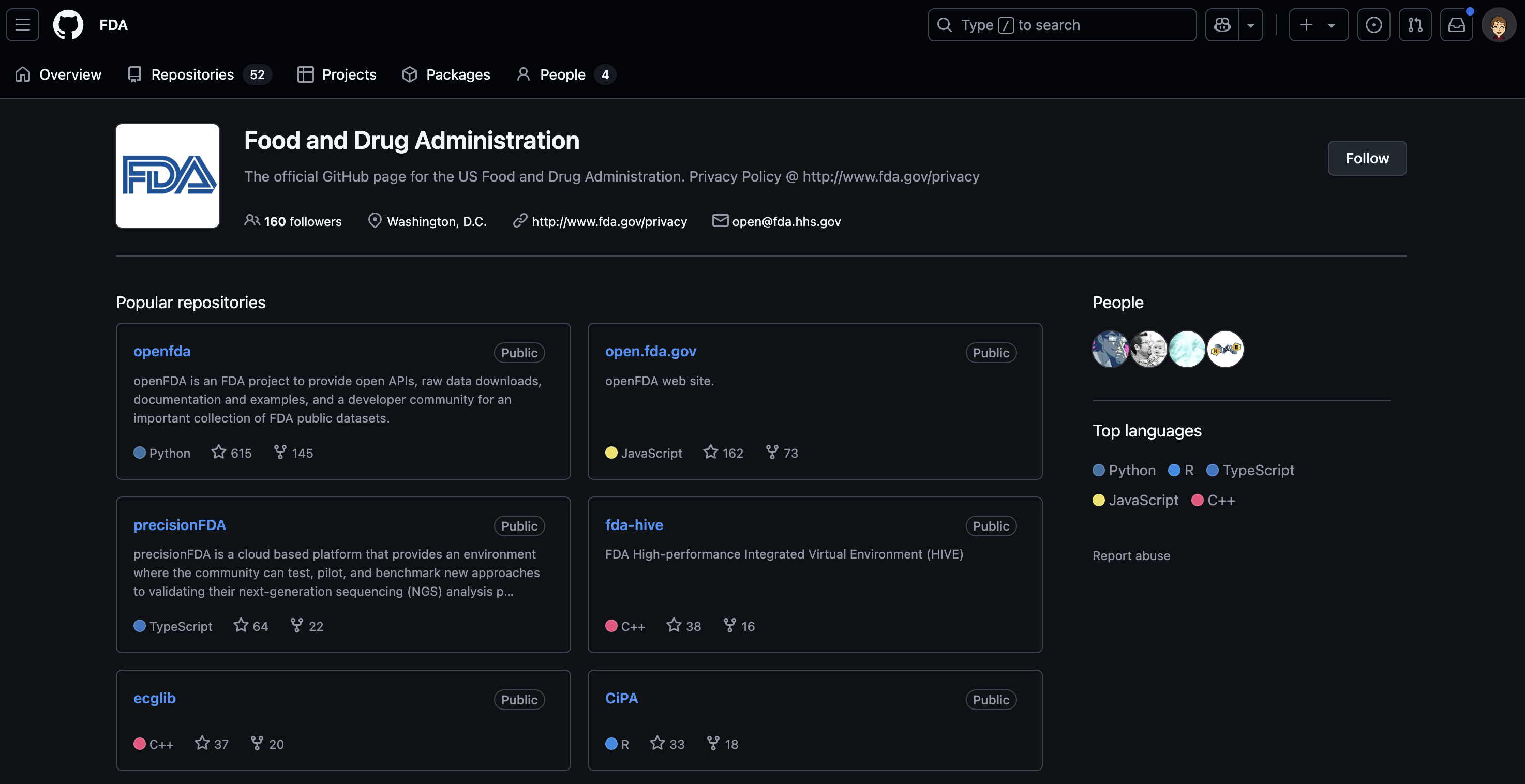Screen dimensions: 1525x784
Task: Open the open.fda.gov repository
Action: tap(651, 351)
